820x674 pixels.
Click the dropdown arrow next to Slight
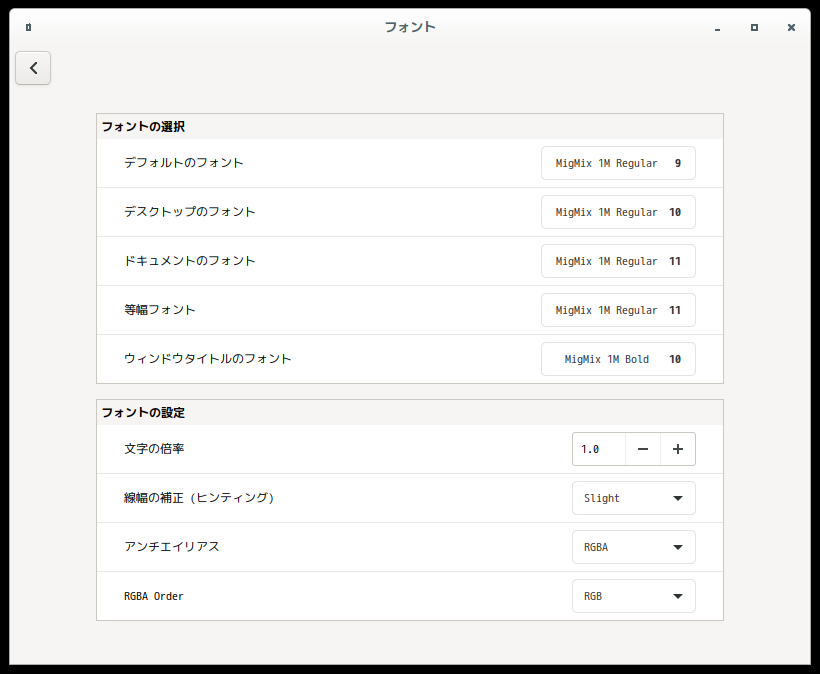tap(678, 498)
